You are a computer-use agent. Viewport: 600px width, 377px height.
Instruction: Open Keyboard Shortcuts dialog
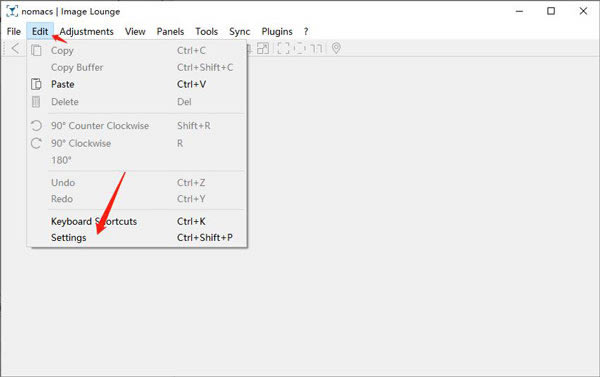click(138, 221)
